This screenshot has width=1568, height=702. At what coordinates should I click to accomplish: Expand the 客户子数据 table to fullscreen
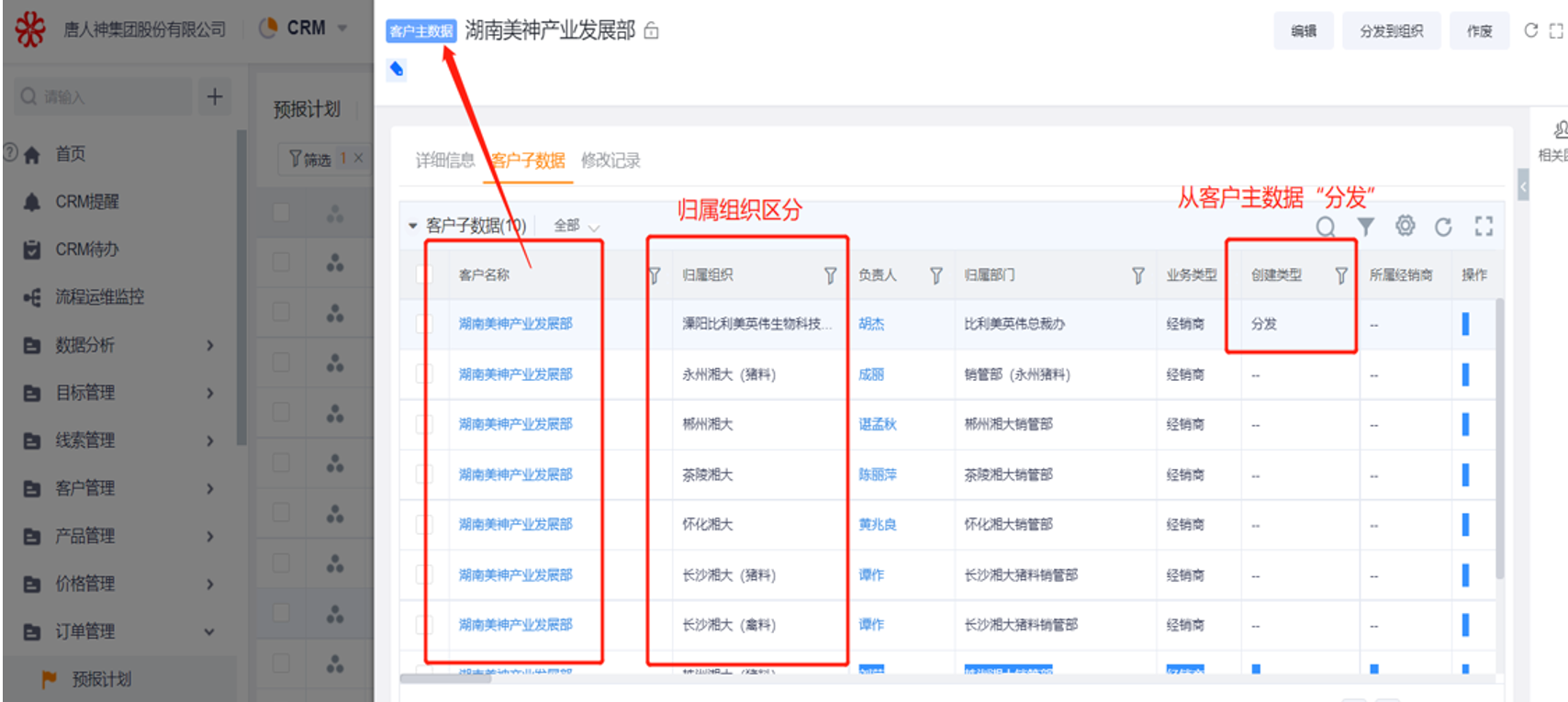1484,227
